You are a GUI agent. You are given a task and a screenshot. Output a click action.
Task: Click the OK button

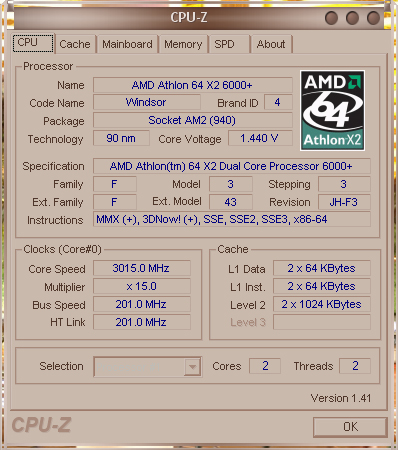click(350, 427)
